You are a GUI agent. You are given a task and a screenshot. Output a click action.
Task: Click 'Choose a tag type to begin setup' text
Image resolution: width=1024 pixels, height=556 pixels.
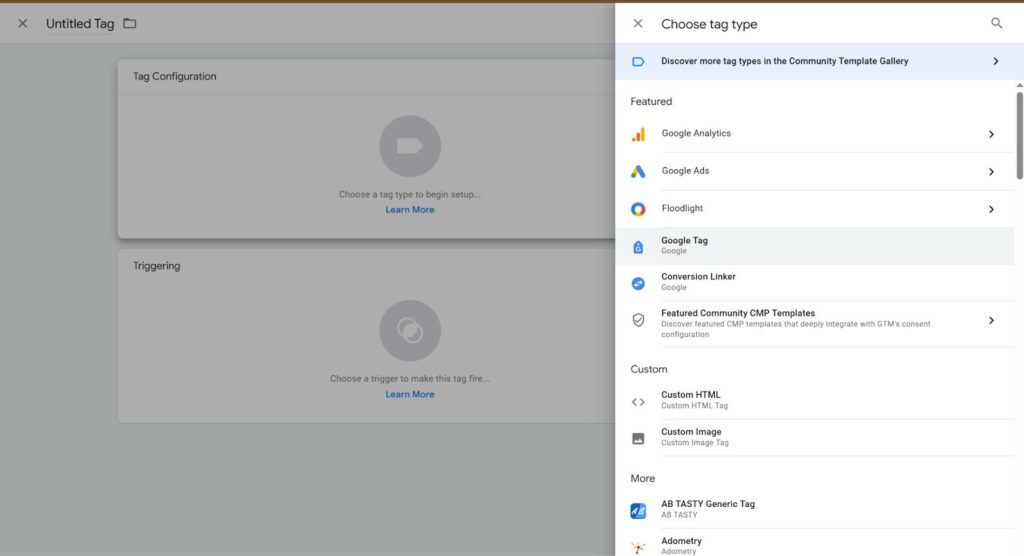click(x=409, y=195)
